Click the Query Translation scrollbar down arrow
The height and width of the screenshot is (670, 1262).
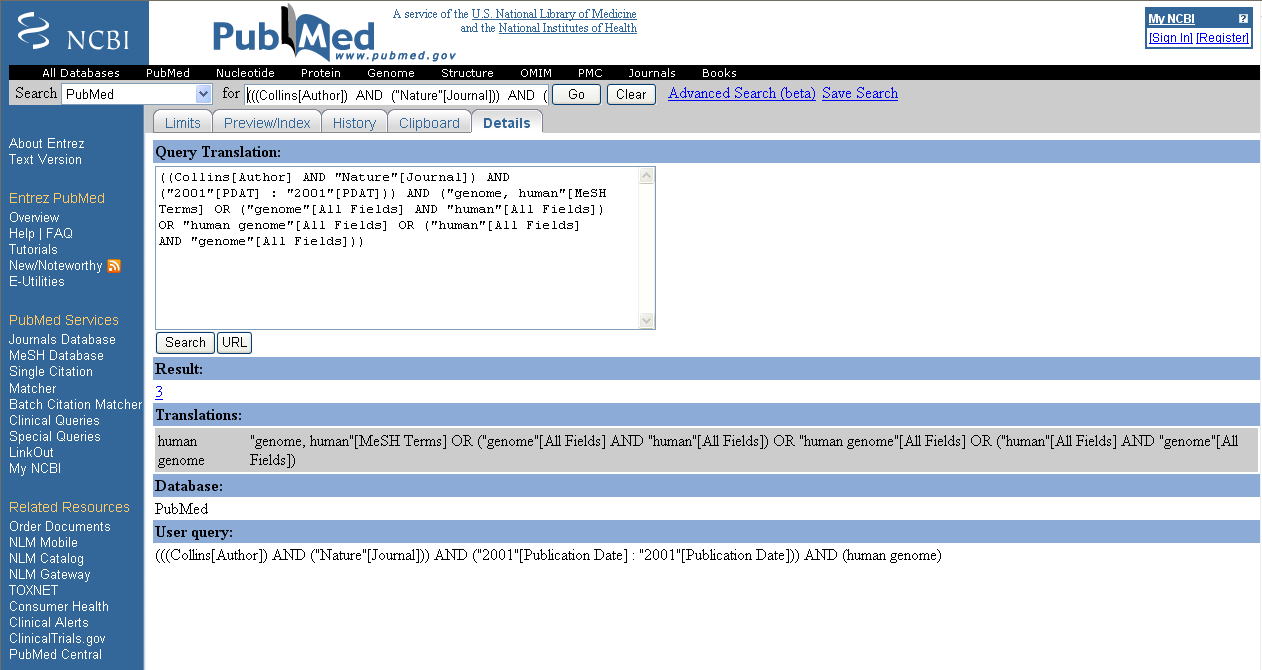[x=646, y=320]
